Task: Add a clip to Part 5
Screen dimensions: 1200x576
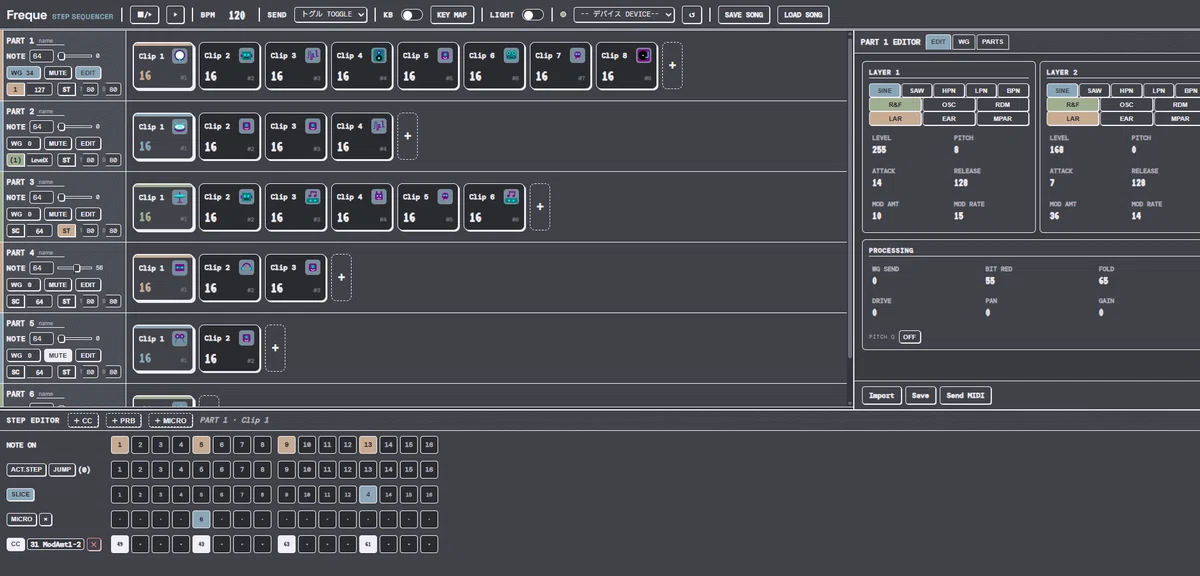Action: click(x=275, y=347)
